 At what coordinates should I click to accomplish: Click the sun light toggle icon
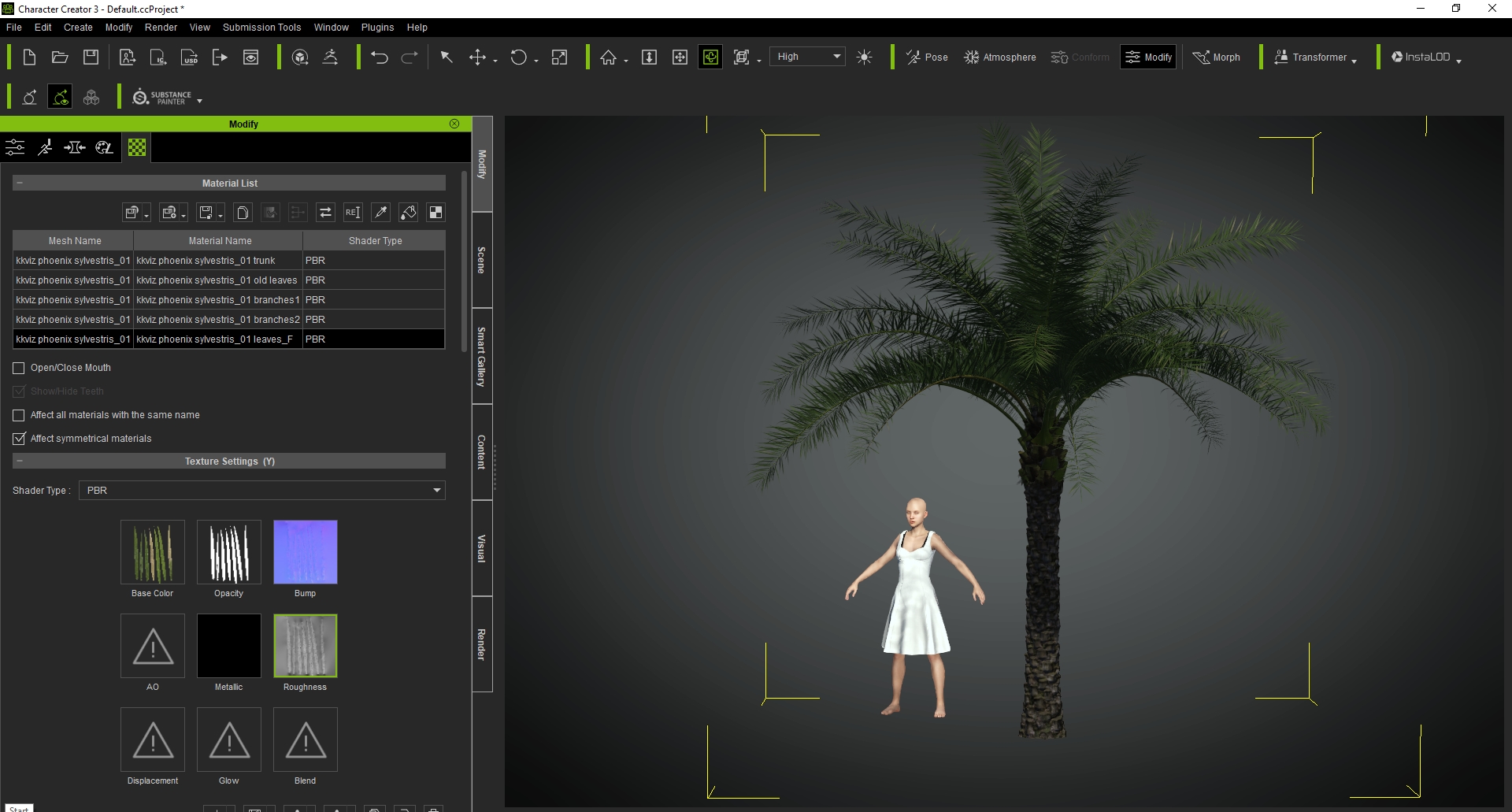click(x=864, y=57)
